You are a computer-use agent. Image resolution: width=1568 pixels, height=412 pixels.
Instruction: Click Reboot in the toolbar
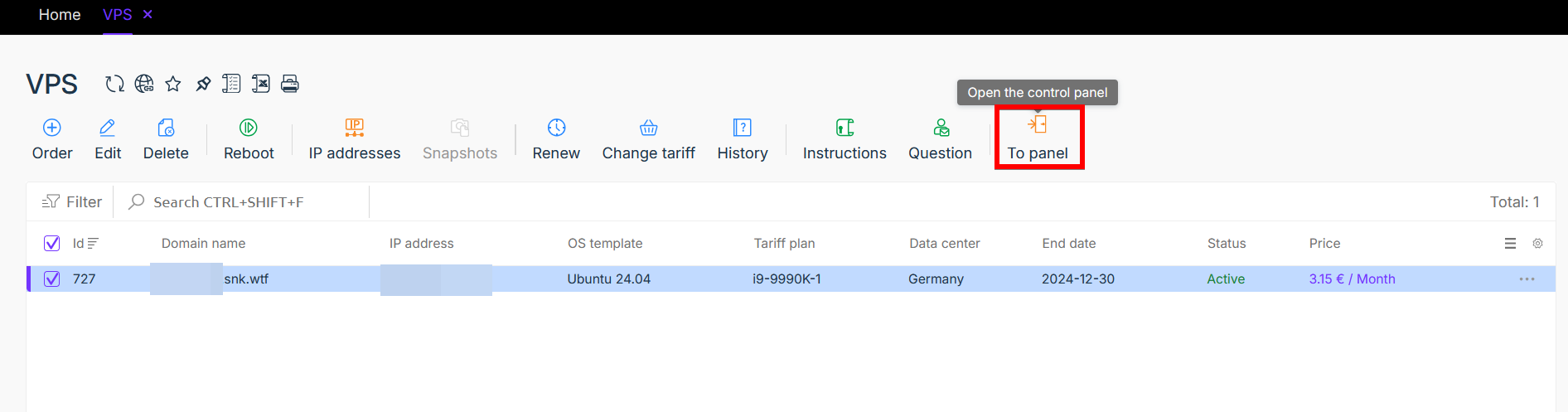[x=249, y=139]
